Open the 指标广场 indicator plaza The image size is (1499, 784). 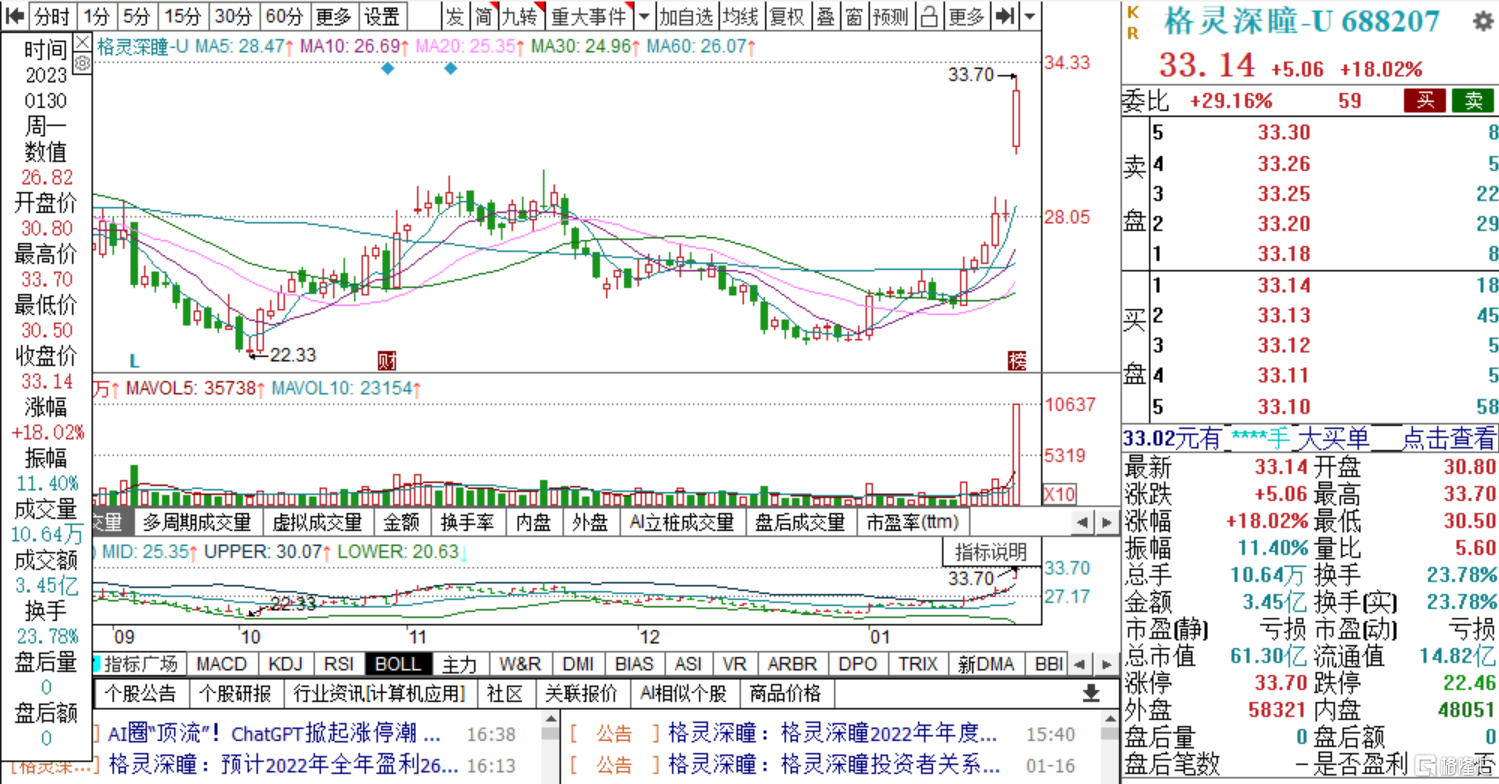click(140, 664)
